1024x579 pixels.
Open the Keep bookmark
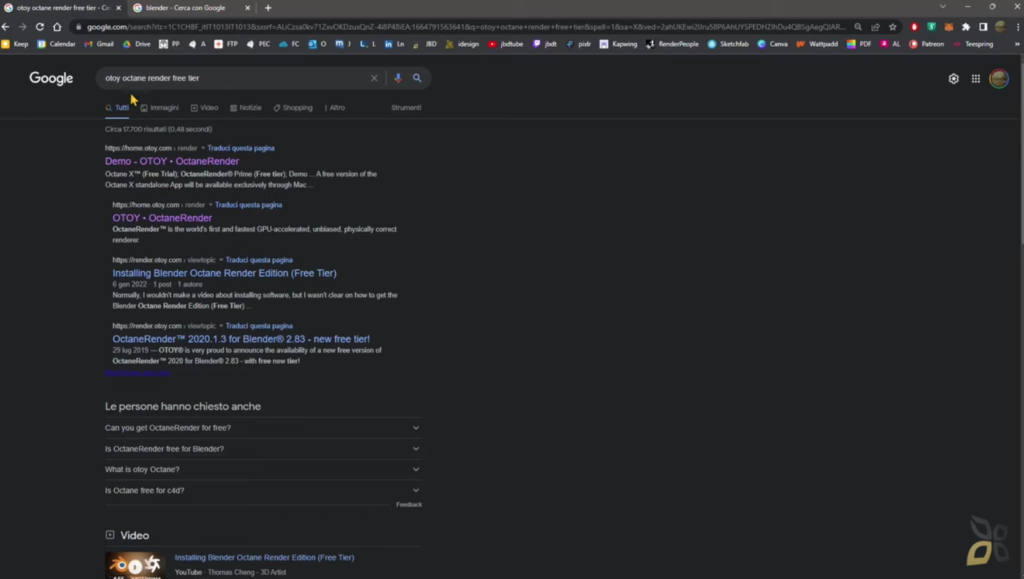[15, 44]
